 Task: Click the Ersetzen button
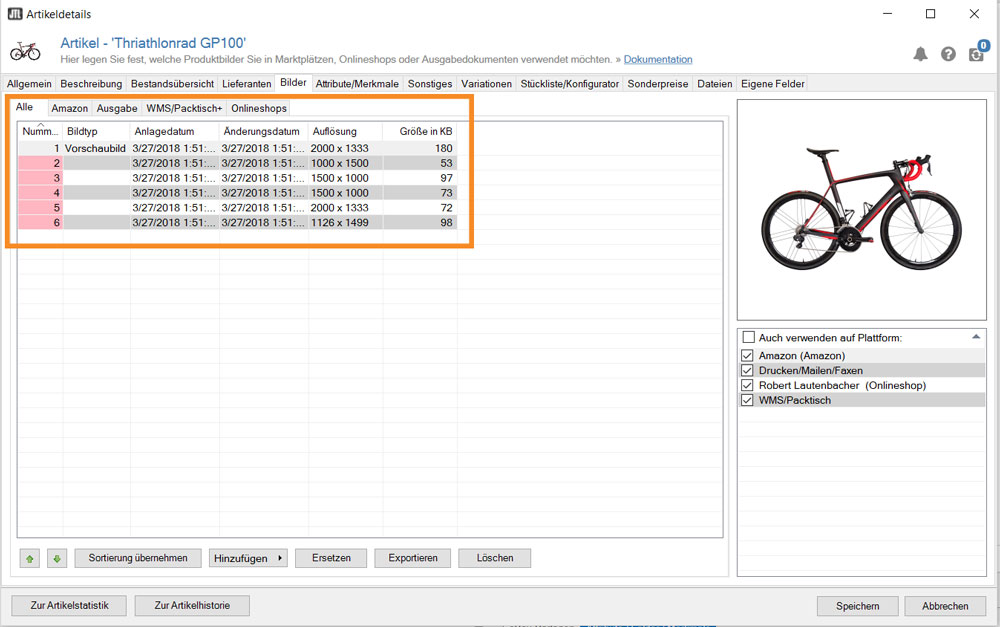point(331,558)
